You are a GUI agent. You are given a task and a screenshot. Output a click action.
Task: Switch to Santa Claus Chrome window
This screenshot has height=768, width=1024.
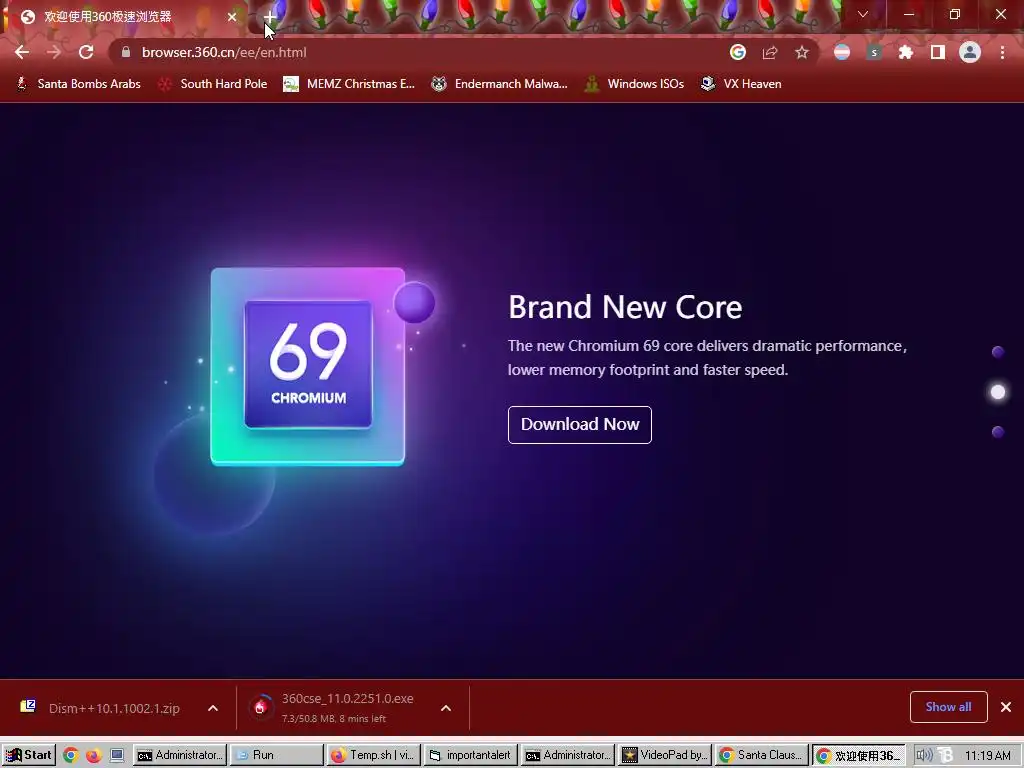[x=761, y=755]
